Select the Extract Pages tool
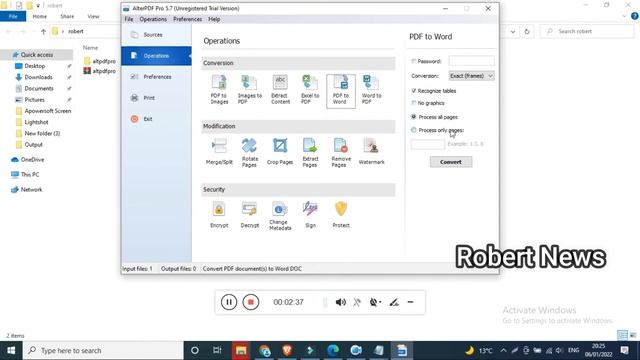Screen dimensions: 640x360 tap(310, 153)
